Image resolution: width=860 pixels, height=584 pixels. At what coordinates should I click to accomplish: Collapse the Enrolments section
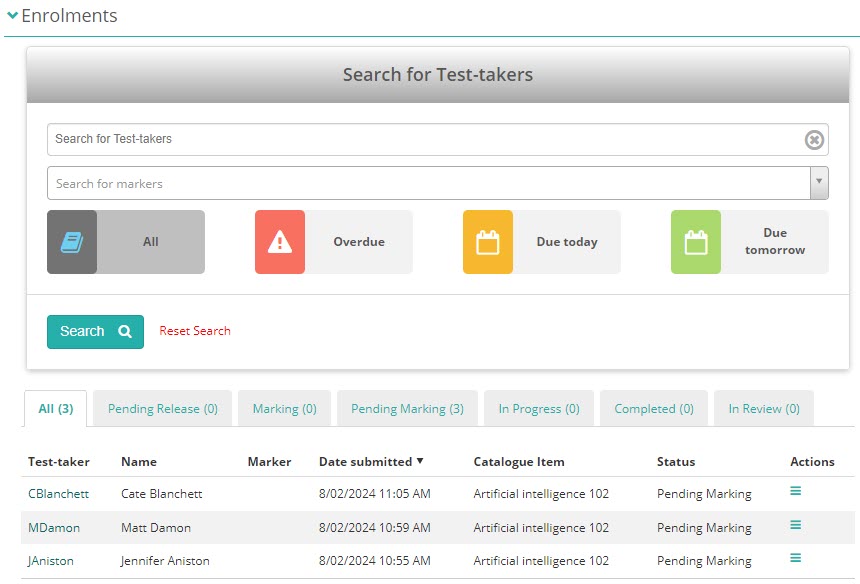[x=13, y=16]
